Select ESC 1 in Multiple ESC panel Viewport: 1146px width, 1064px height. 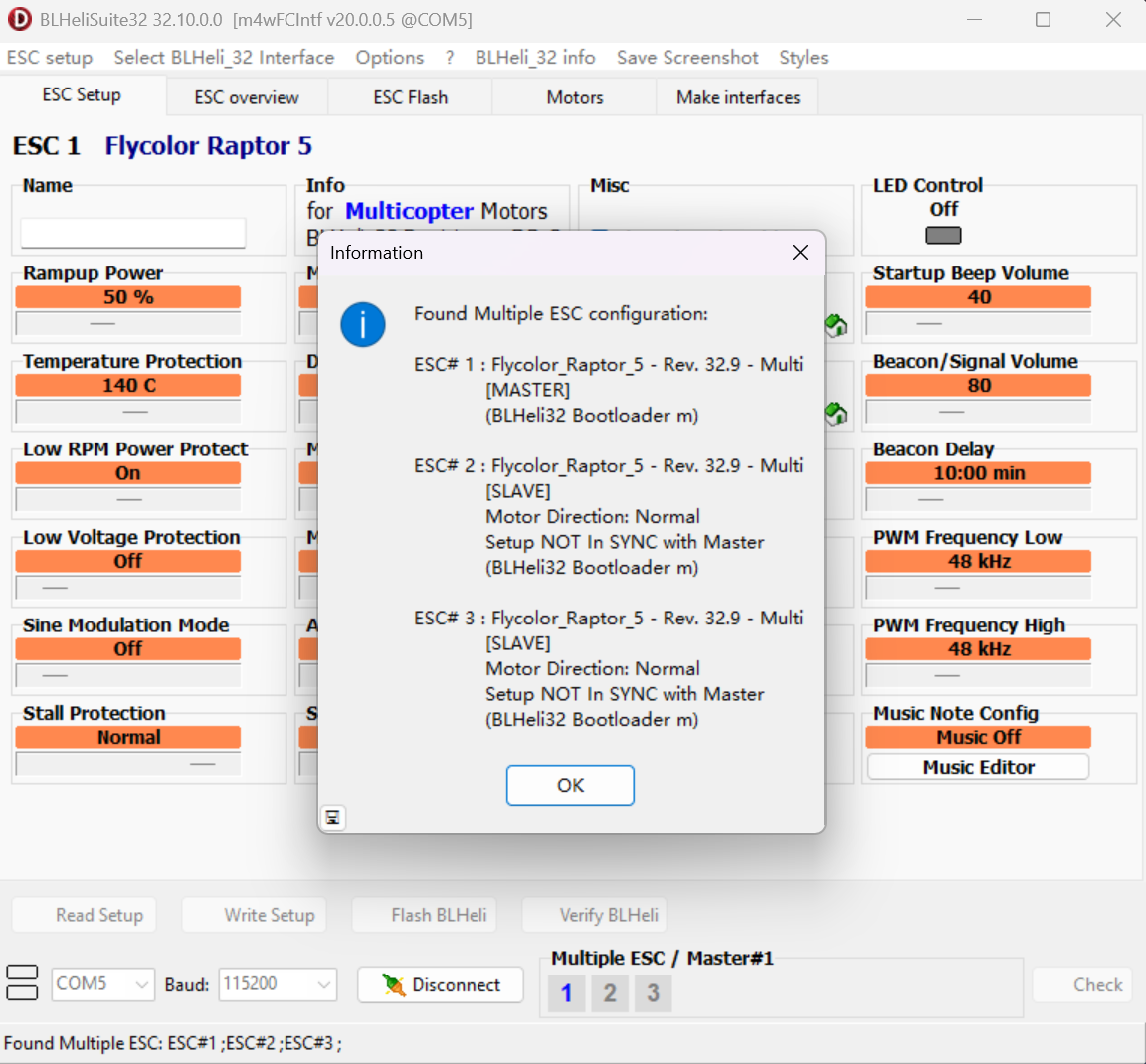pos(566,993)
